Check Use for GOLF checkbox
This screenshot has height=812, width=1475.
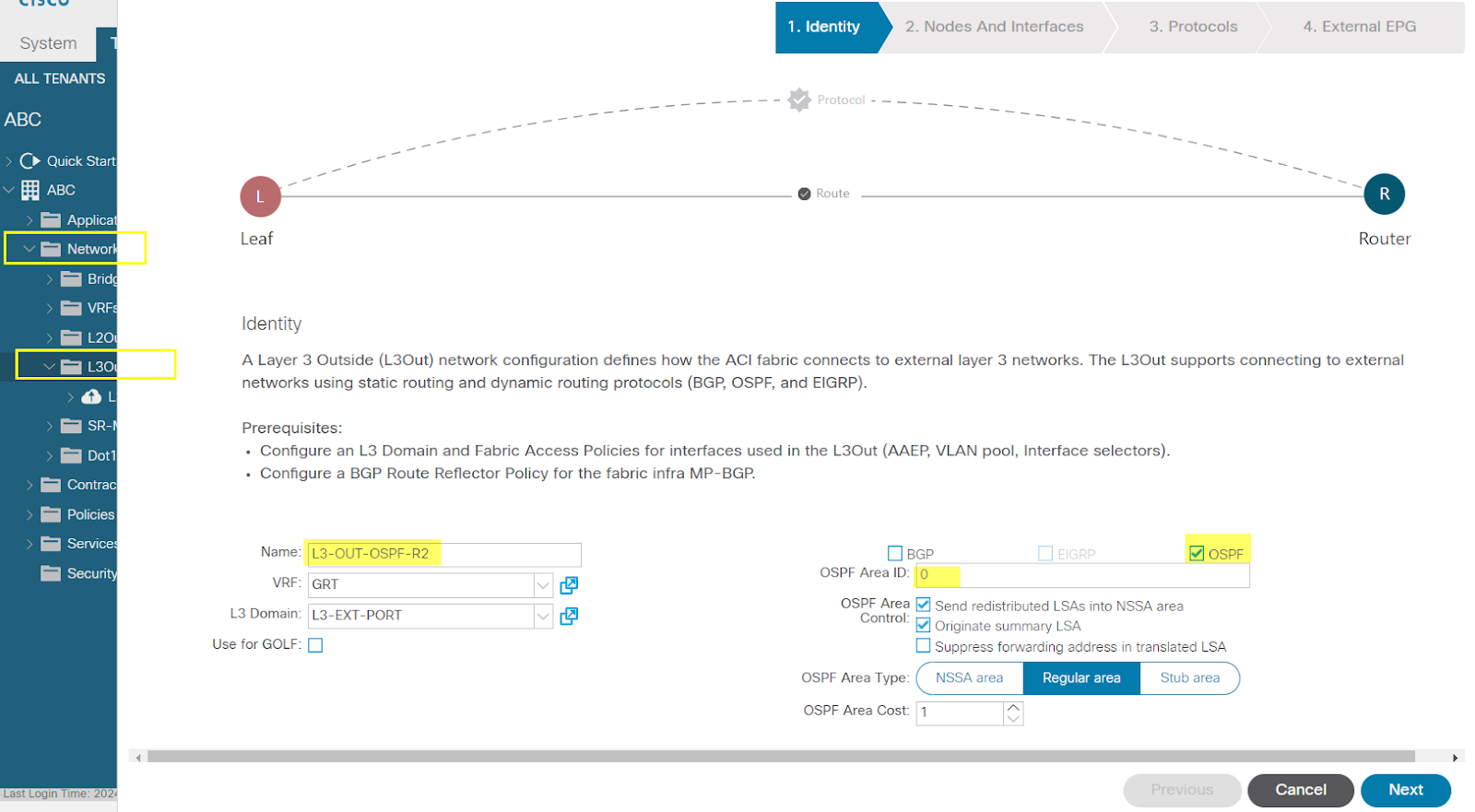315,645
